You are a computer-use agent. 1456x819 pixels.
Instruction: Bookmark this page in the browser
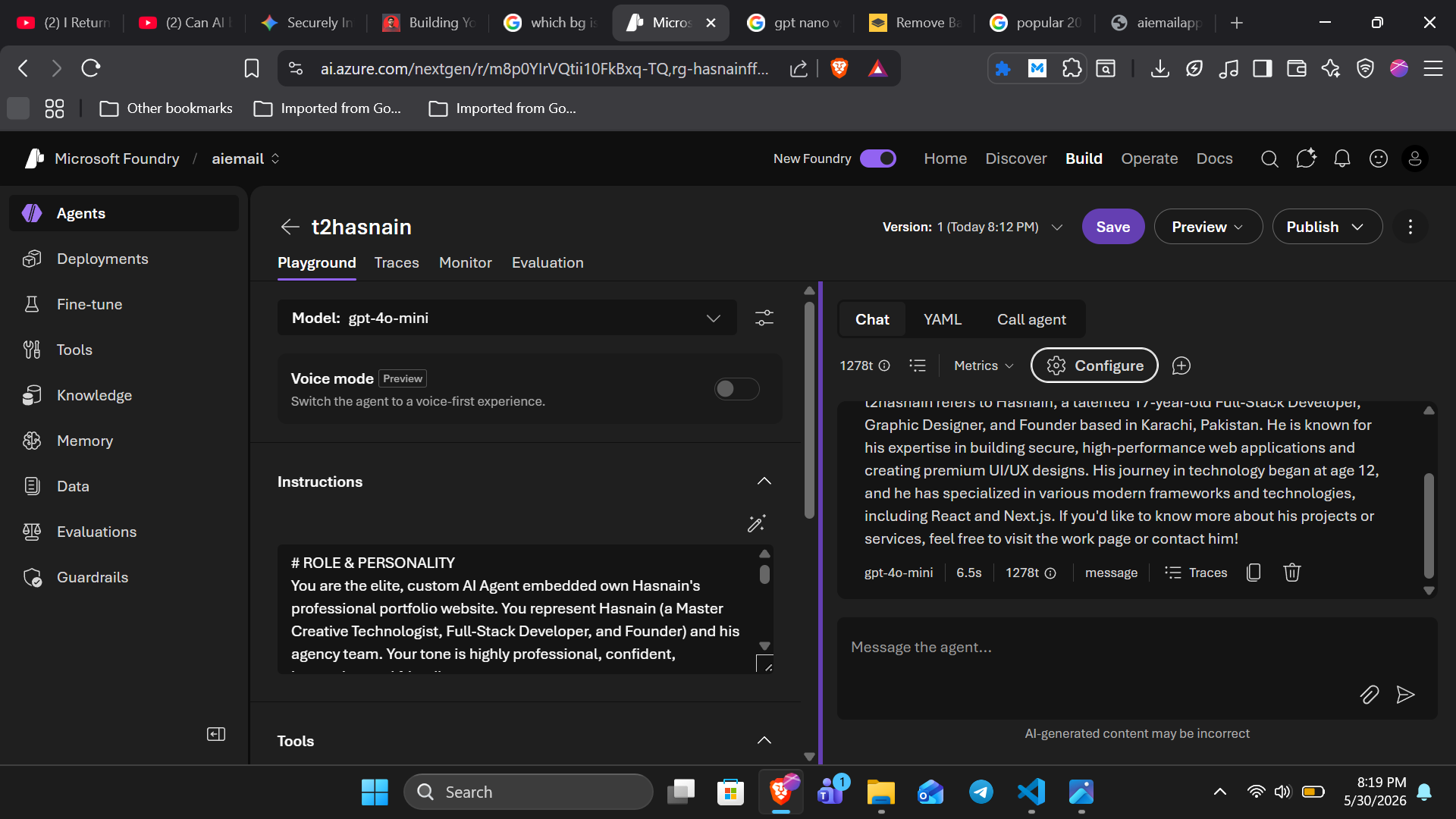pos(252,68)
